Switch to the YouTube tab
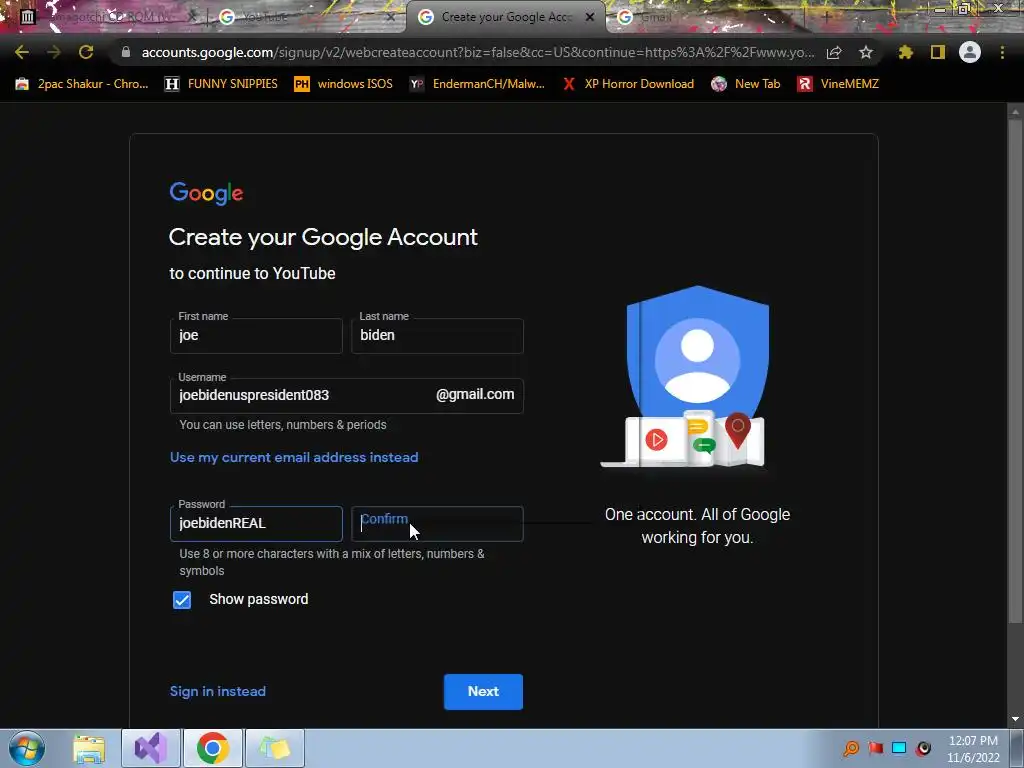1024x768 pixels. (300, 17)
